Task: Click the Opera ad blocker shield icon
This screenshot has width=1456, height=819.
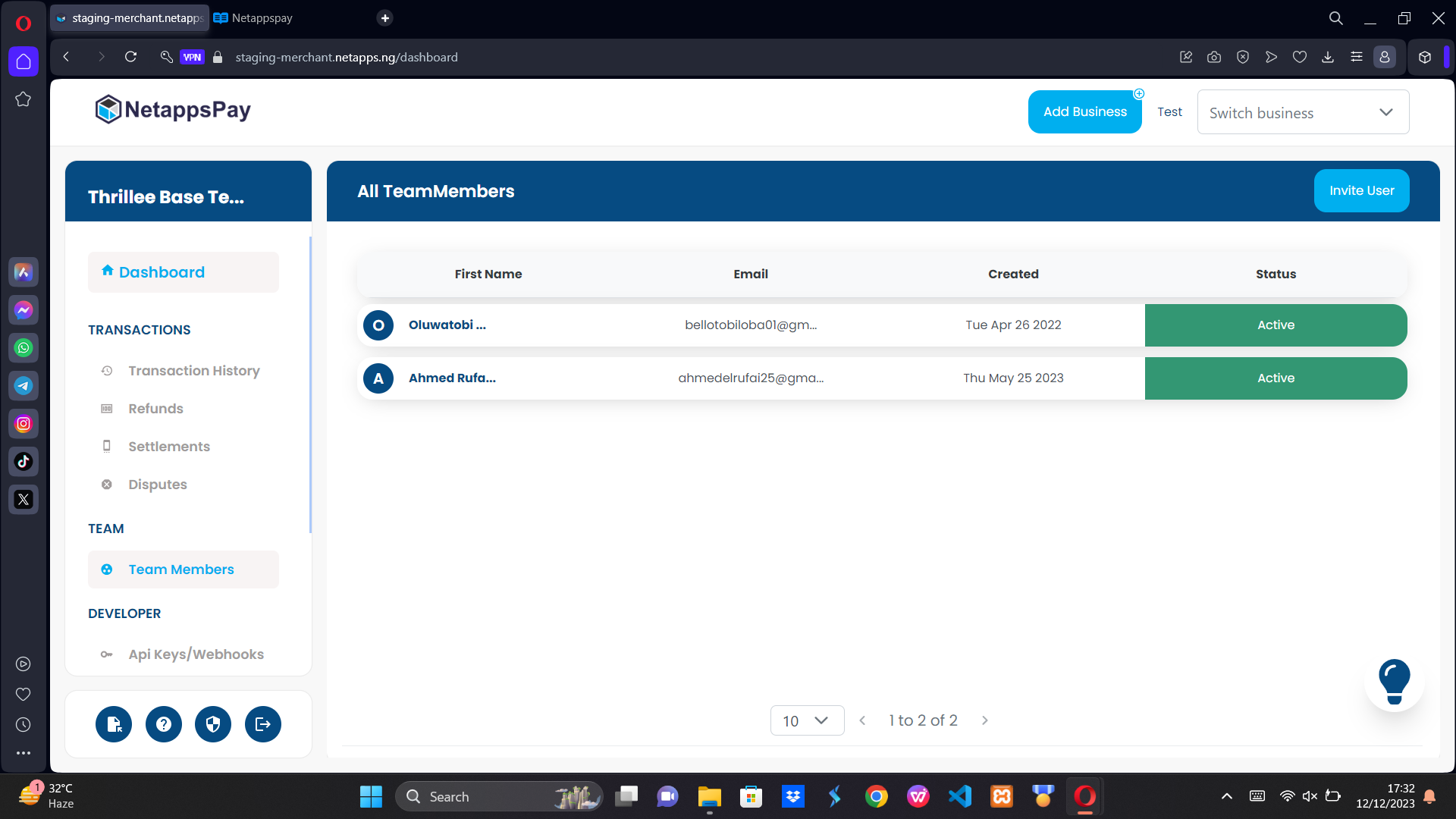Action: (1243, 57)
